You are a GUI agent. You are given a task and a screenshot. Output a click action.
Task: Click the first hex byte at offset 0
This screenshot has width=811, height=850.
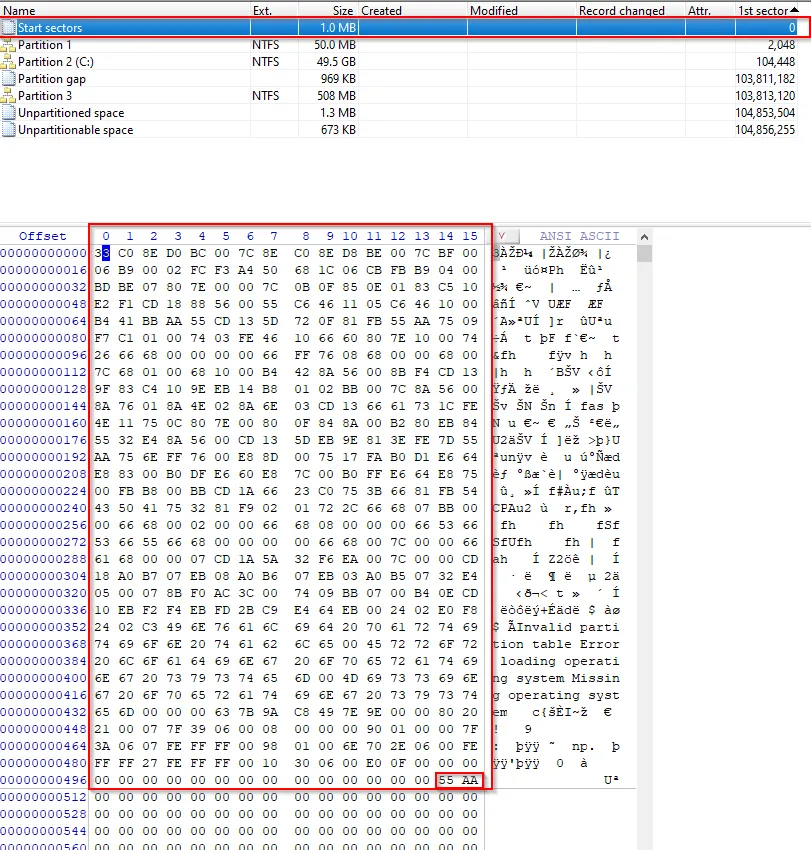click(x=104, y=253)
